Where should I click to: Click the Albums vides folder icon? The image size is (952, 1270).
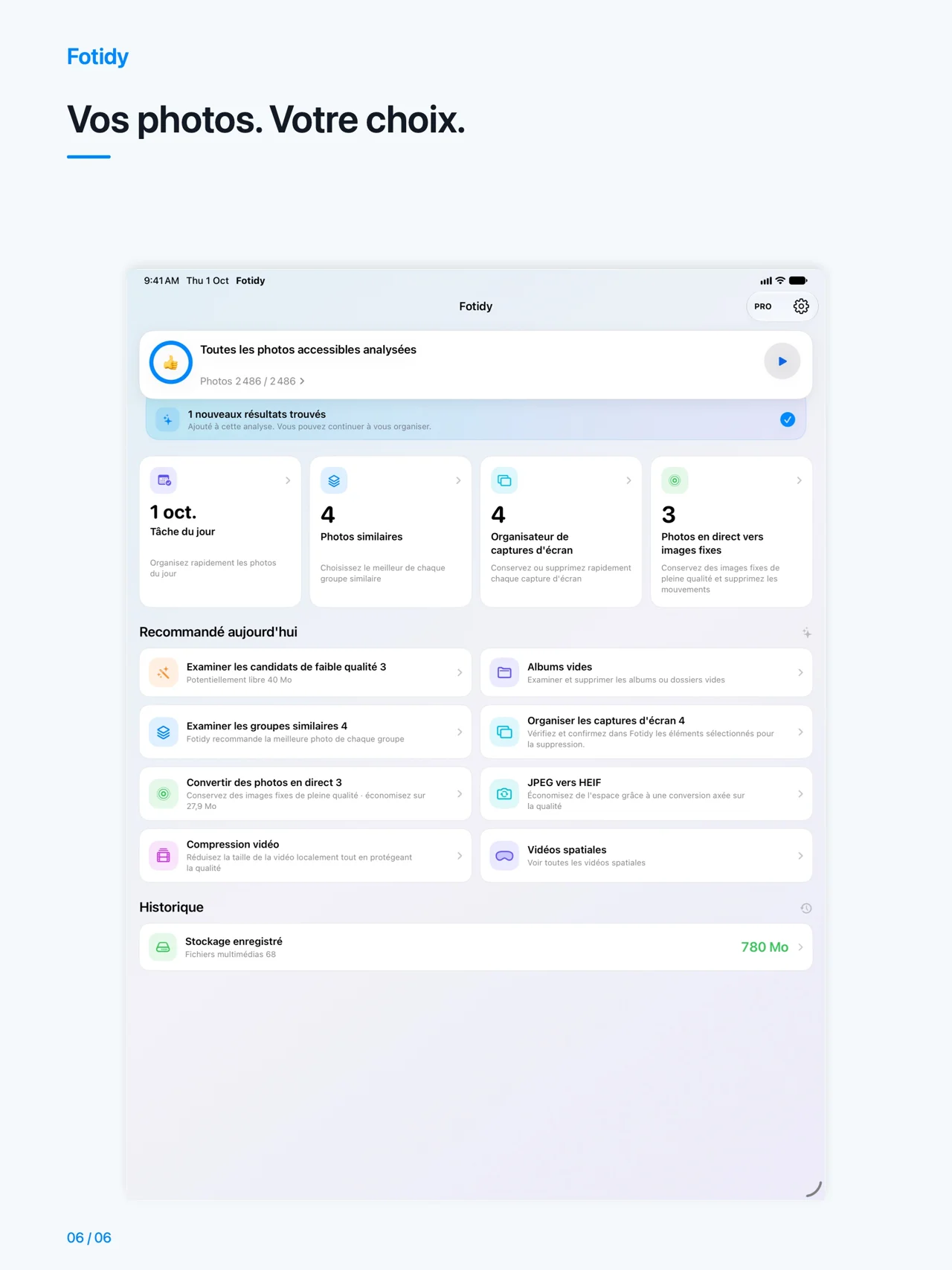pos(504,673)
